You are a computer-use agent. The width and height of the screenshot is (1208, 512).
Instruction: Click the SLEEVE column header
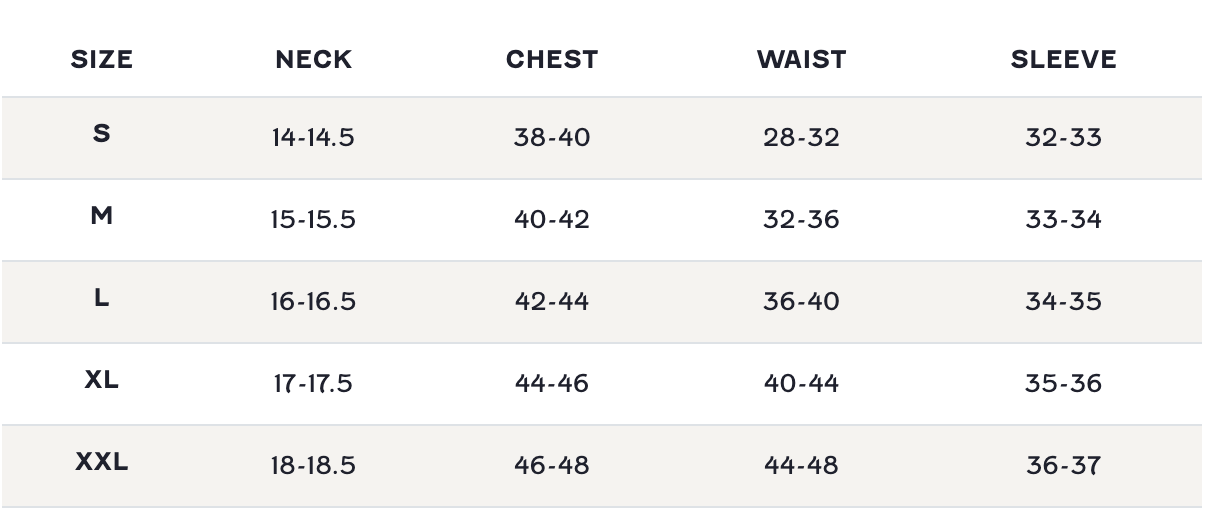(x=1063, y=60)
